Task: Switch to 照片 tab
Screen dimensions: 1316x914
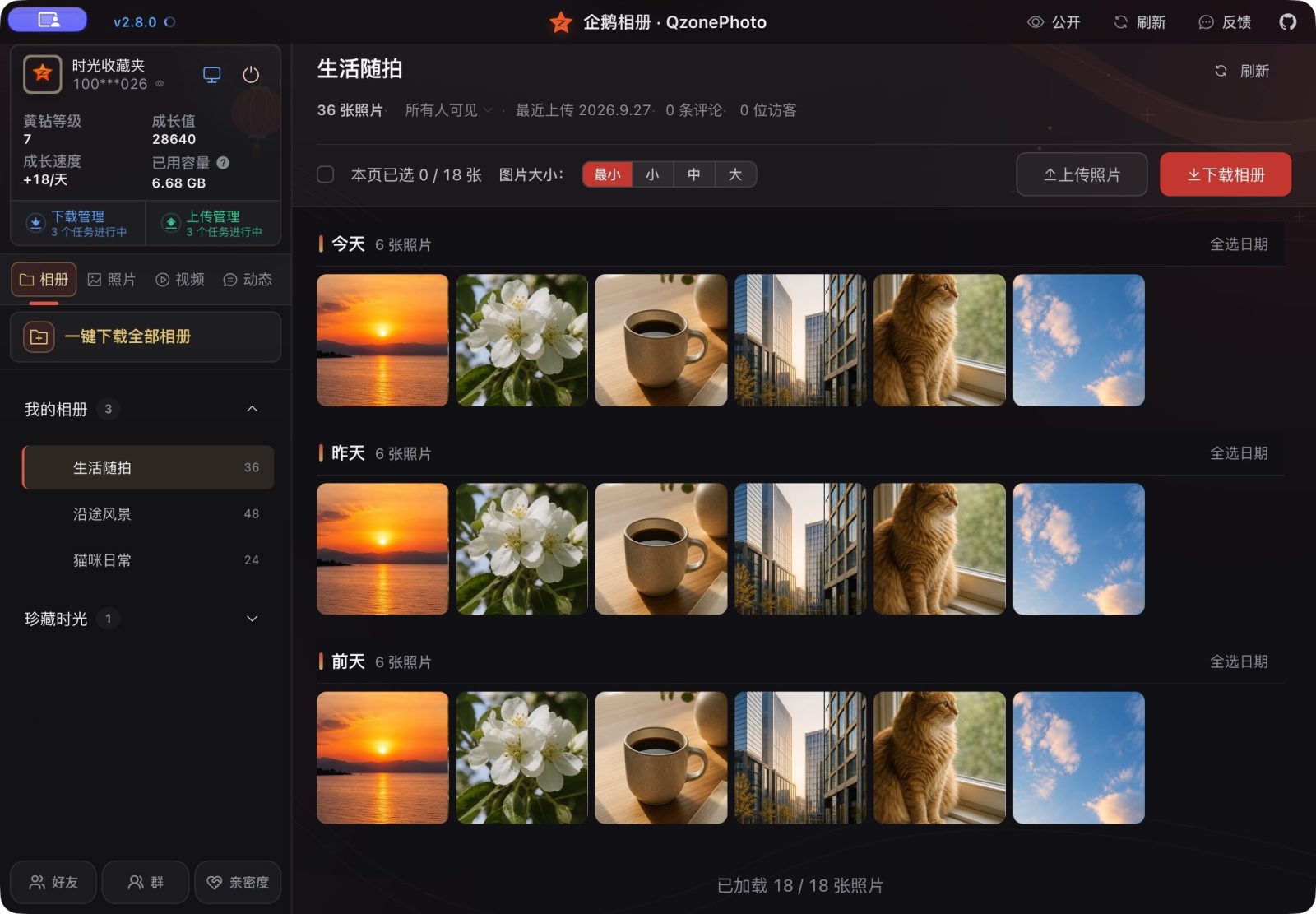Action: point(111,280)
